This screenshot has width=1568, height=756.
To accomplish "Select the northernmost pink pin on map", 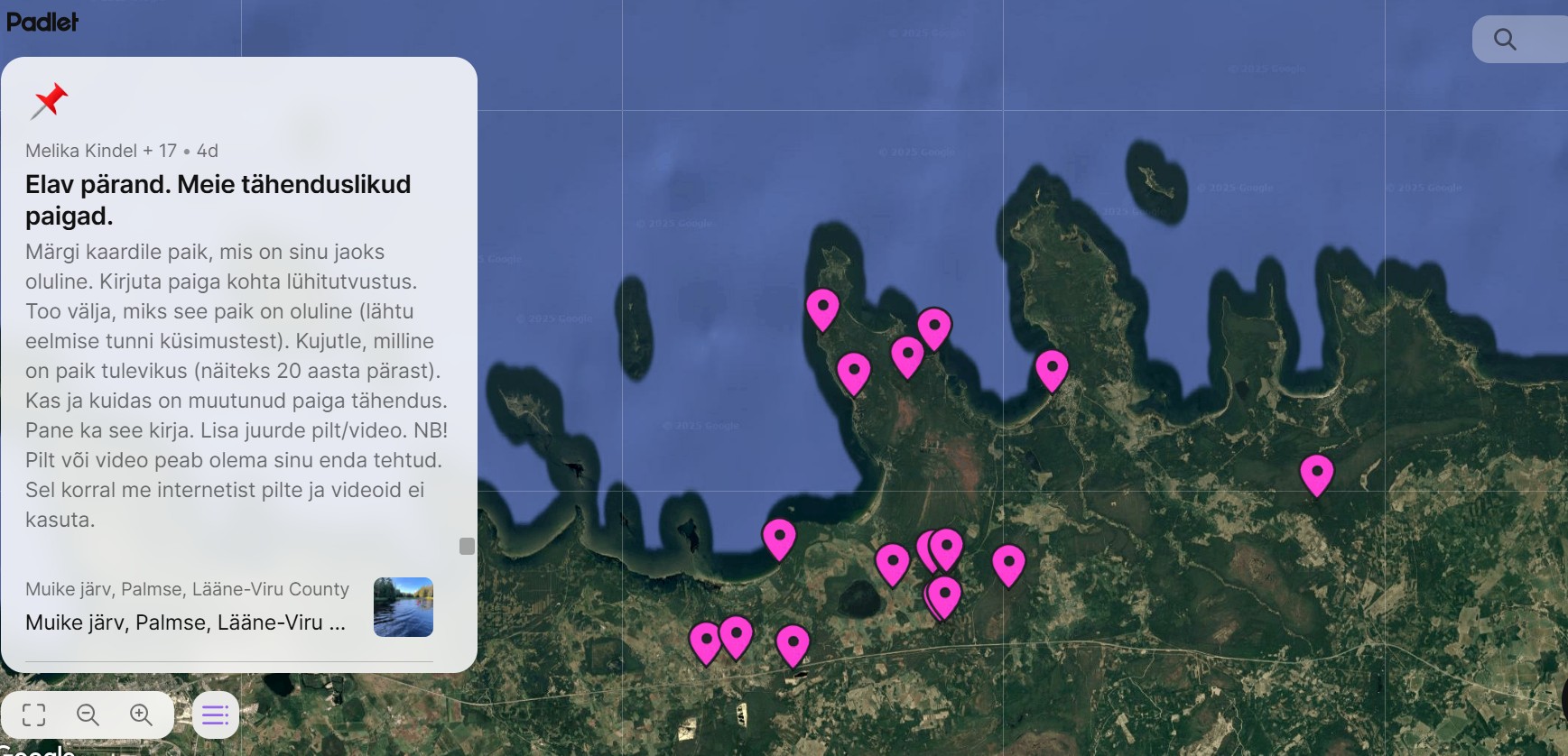I will [822, 307].
